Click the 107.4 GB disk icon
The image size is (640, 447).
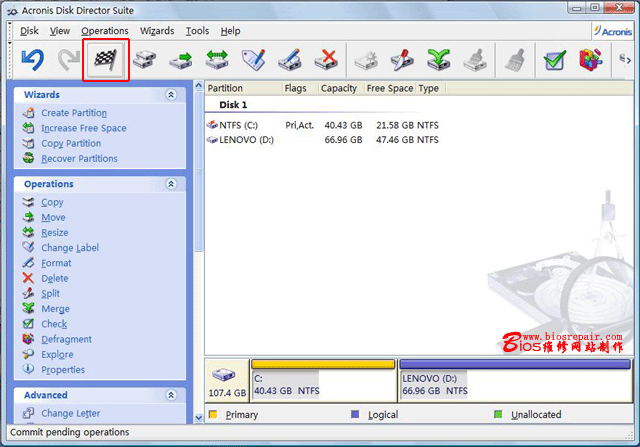click(224, 374)
